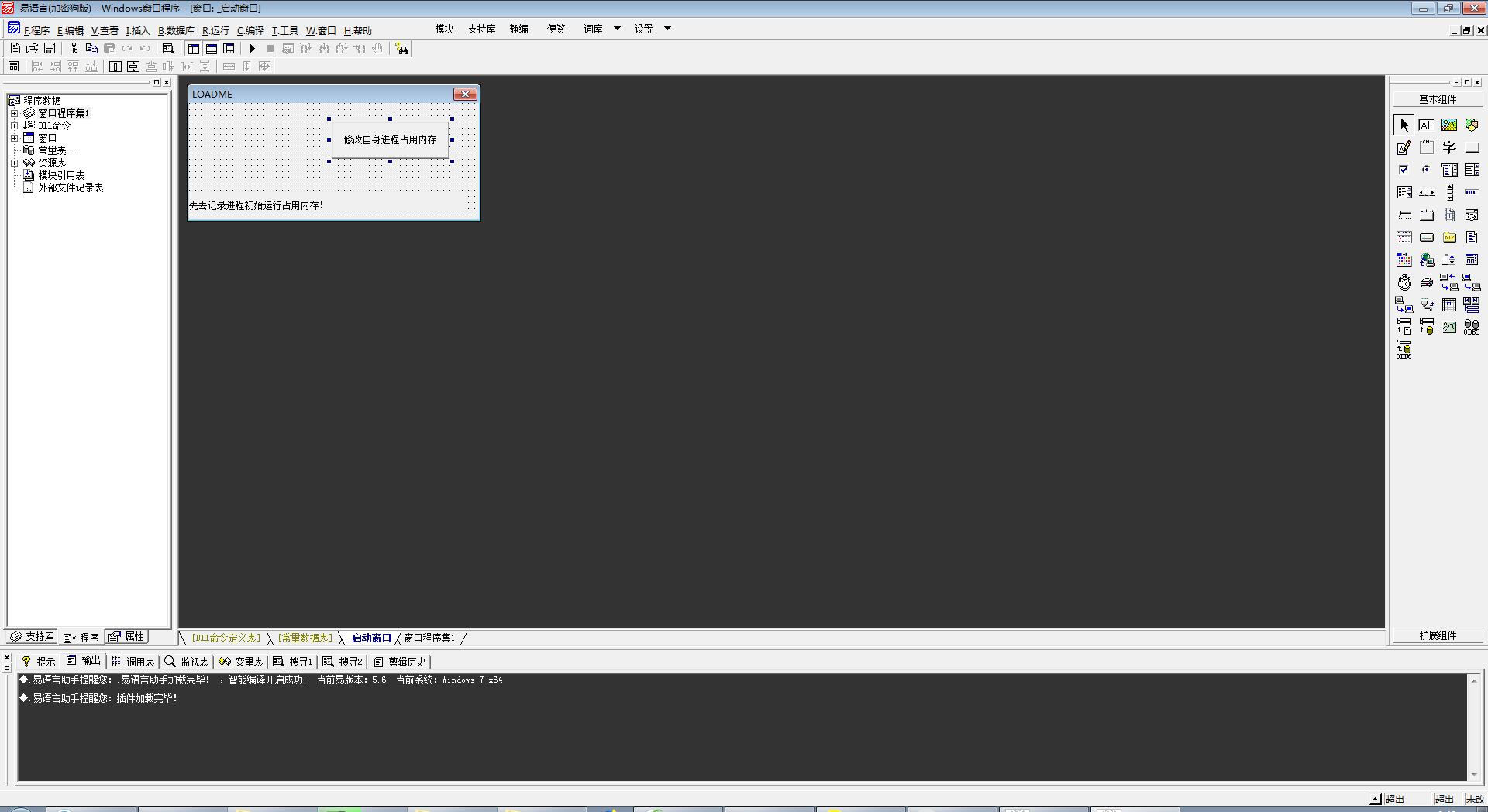Pick the table grid component
This screenshot has width=1488, height=812.
click(1449, 304)
